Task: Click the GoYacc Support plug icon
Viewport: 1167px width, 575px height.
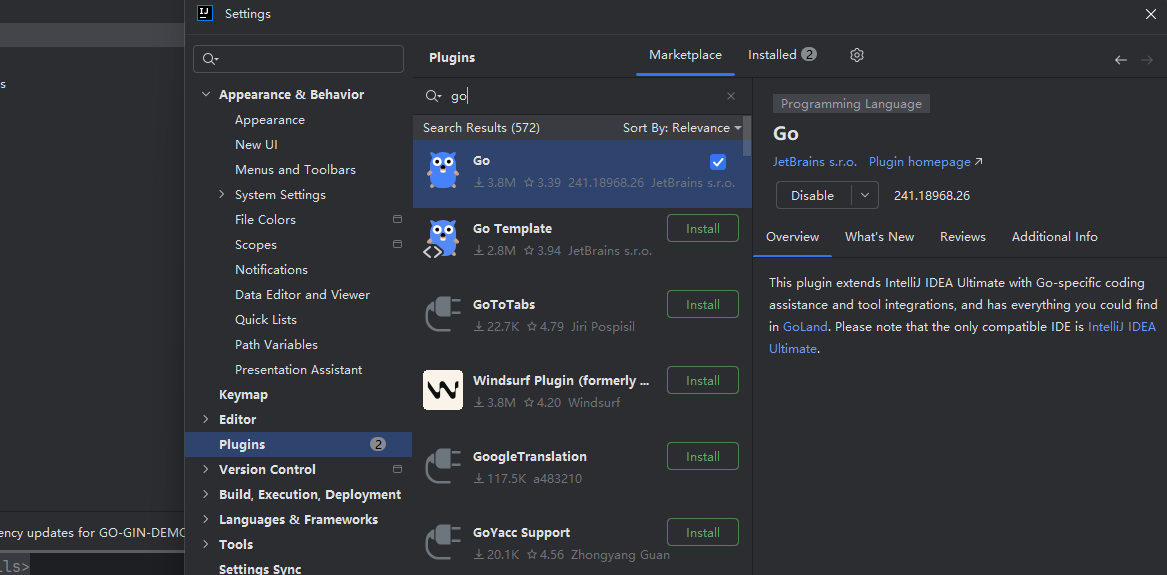Action: pos(442,542)
